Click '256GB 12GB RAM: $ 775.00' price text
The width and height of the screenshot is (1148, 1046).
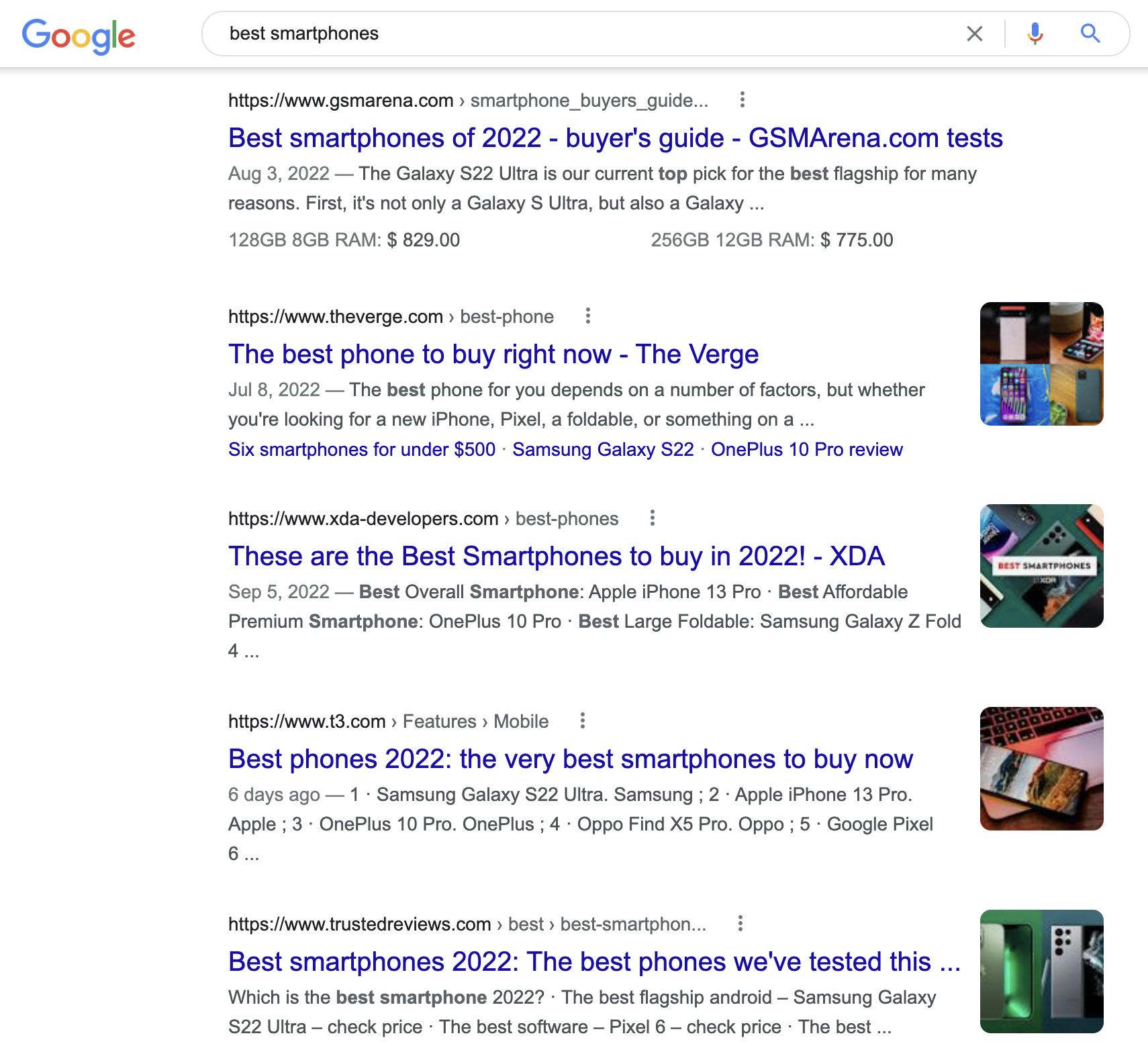click(772, 240)
